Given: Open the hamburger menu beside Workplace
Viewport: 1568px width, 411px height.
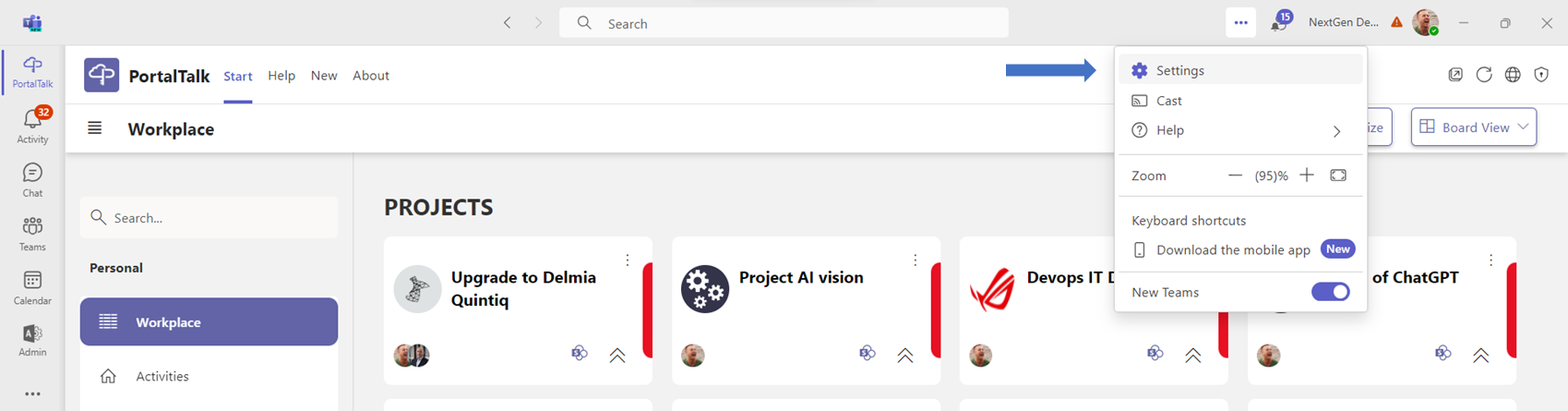Looking at the screenshot, I should click(x=94, y=128).
